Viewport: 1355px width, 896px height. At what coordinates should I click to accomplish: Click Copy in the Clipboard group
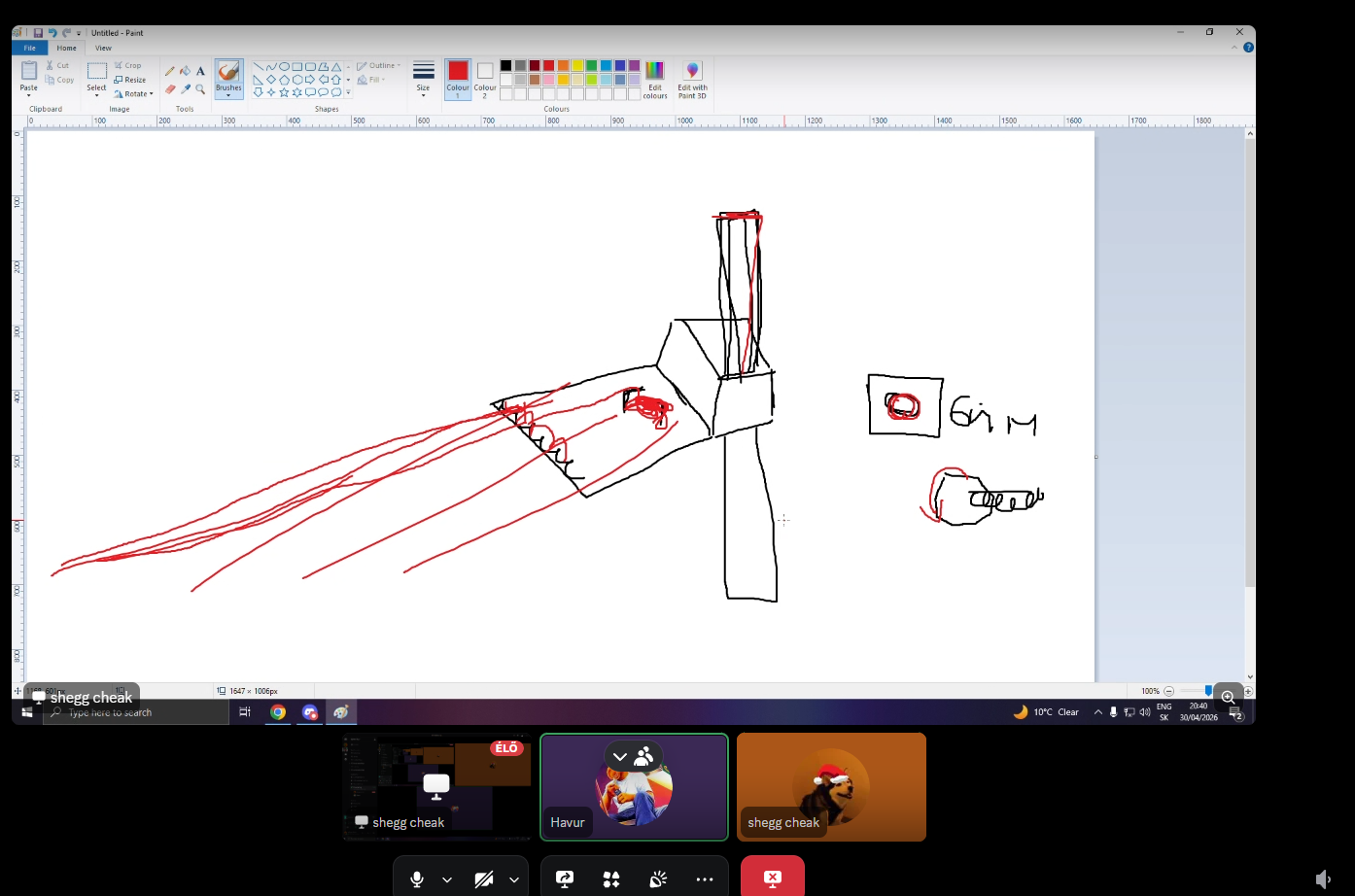coord(59,80)
